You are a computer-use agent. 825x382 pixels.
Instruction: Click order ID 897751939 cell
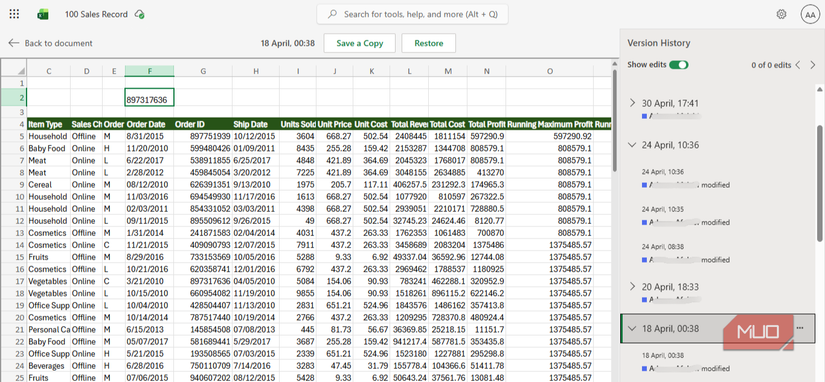(203, 136)
